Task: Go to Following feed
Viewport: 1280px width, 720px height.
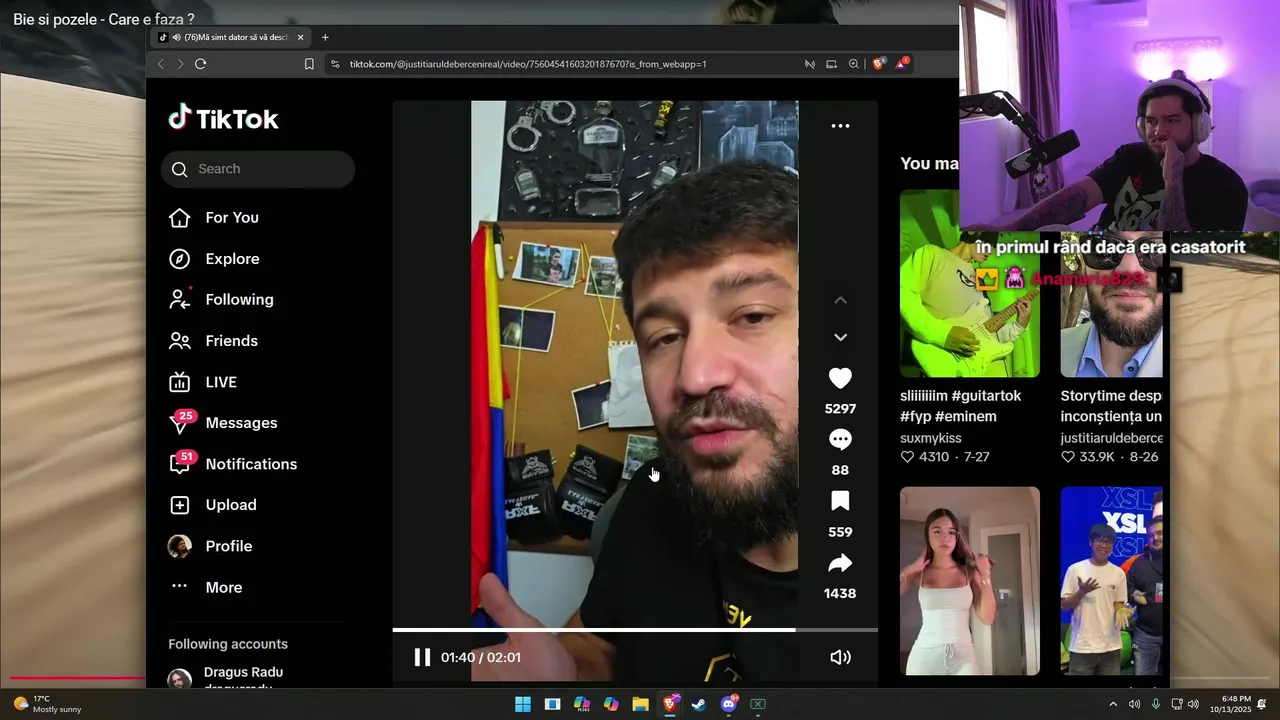Action: [221, 300]
